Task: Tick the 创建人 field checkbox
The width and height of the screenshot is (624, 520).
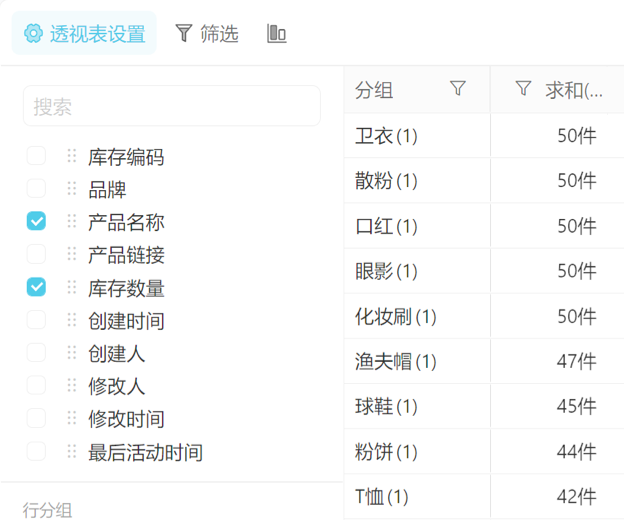Action: (36, 353)
